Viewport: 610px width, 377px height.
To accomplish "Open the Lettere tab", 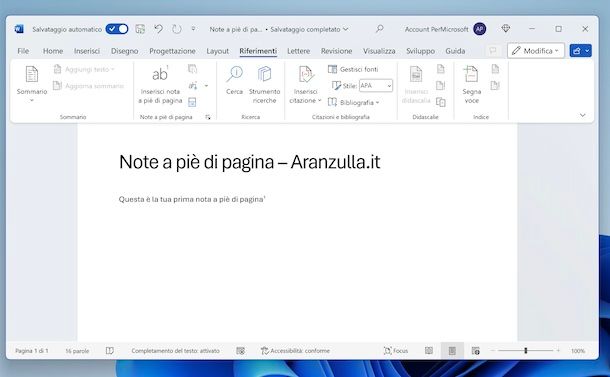I will pos(298,51).
